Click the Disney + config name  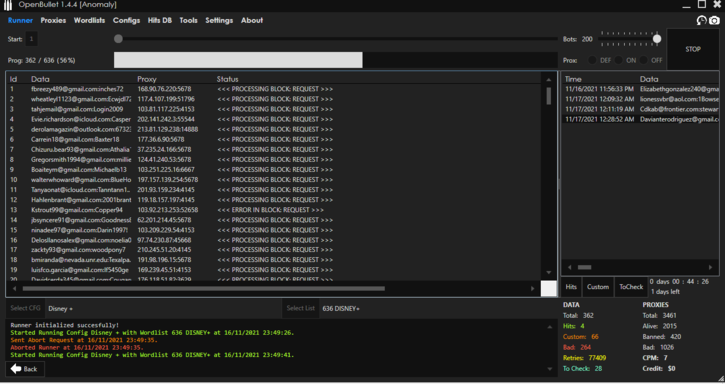61,309
